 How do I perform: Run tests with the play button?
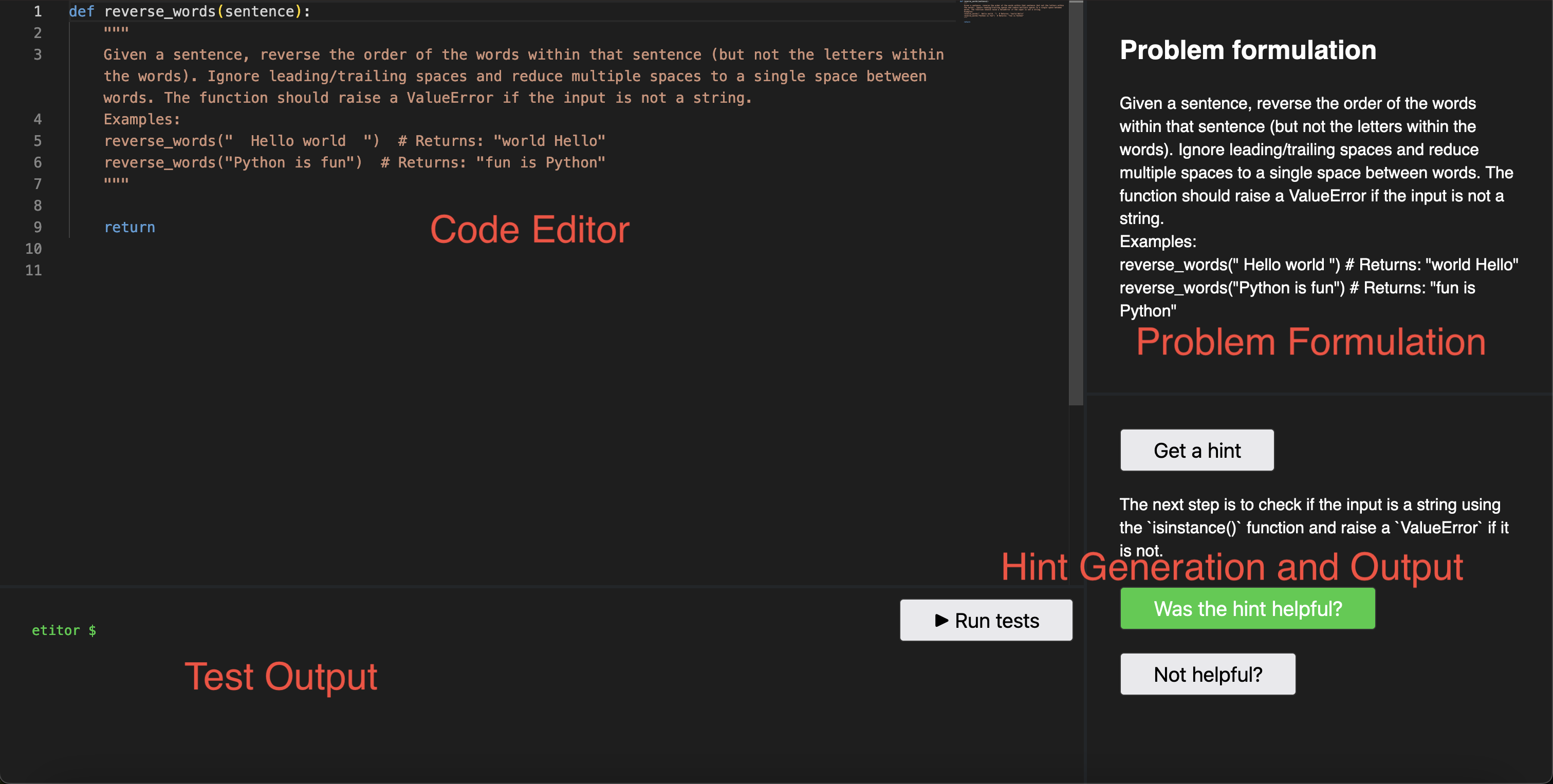[x=986, y=620]
